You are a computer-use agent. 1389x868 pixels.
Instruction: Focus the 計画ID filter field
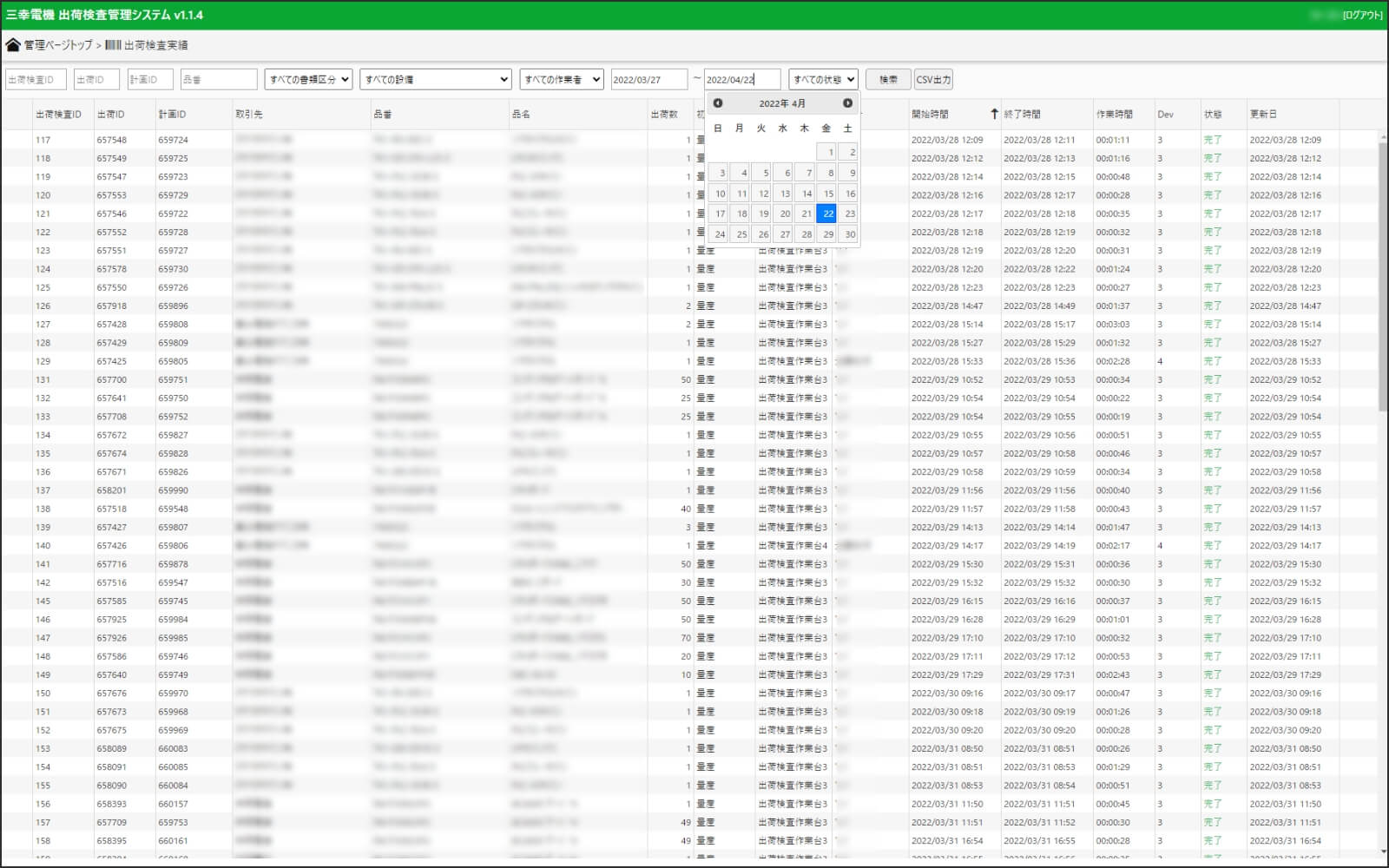pyautogui.click(x=150, y=79)
